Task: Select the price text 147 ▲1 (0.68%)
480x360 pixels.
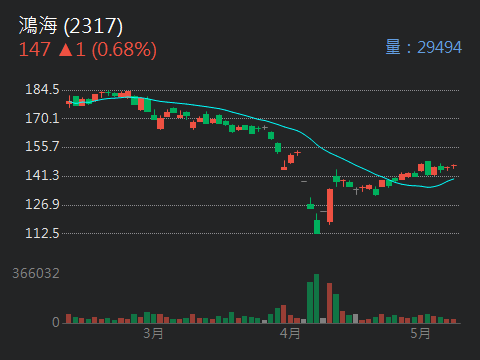Action: coord(88,50)
